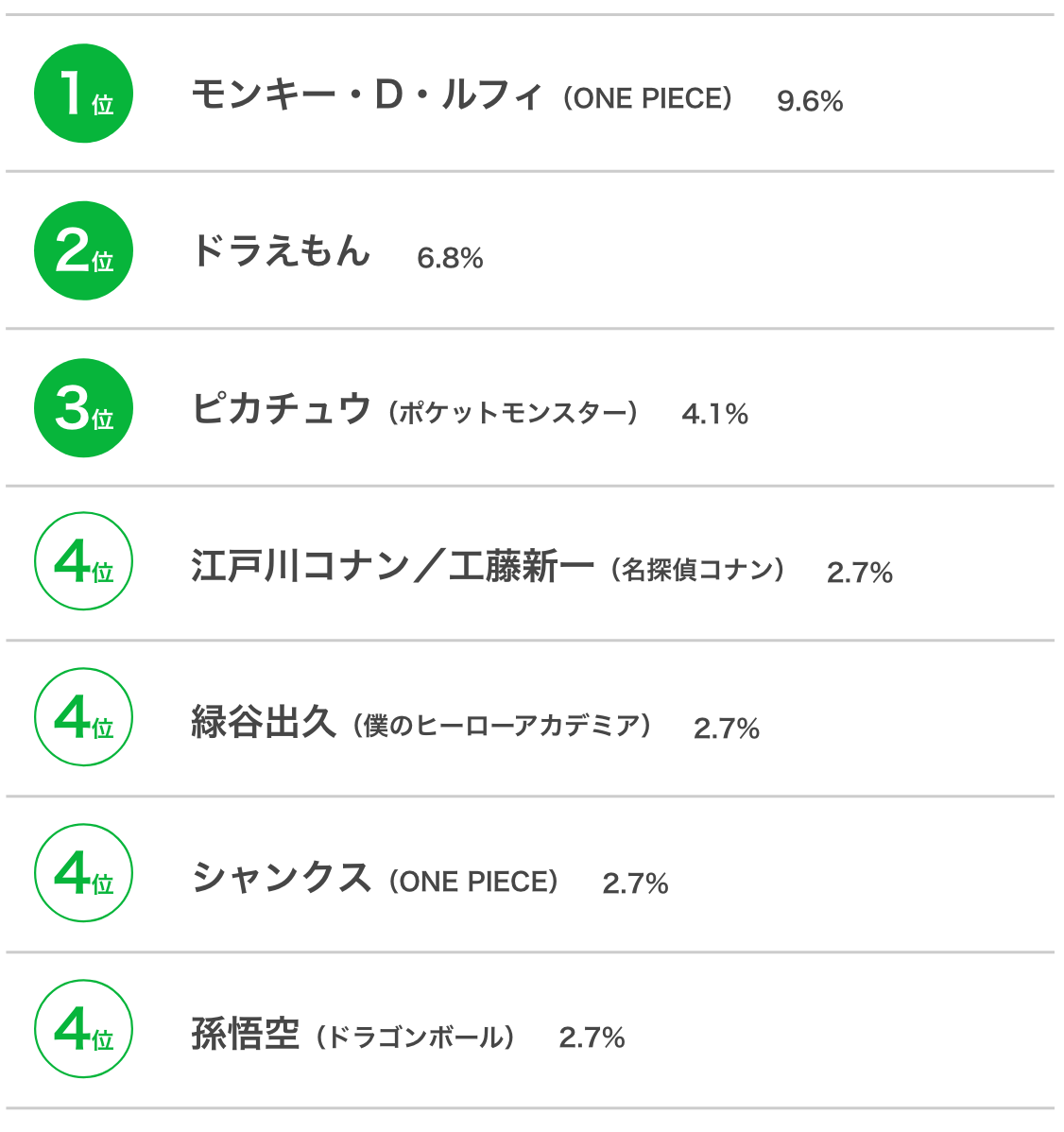Click the solid green 3位 badge

[84, 408]
